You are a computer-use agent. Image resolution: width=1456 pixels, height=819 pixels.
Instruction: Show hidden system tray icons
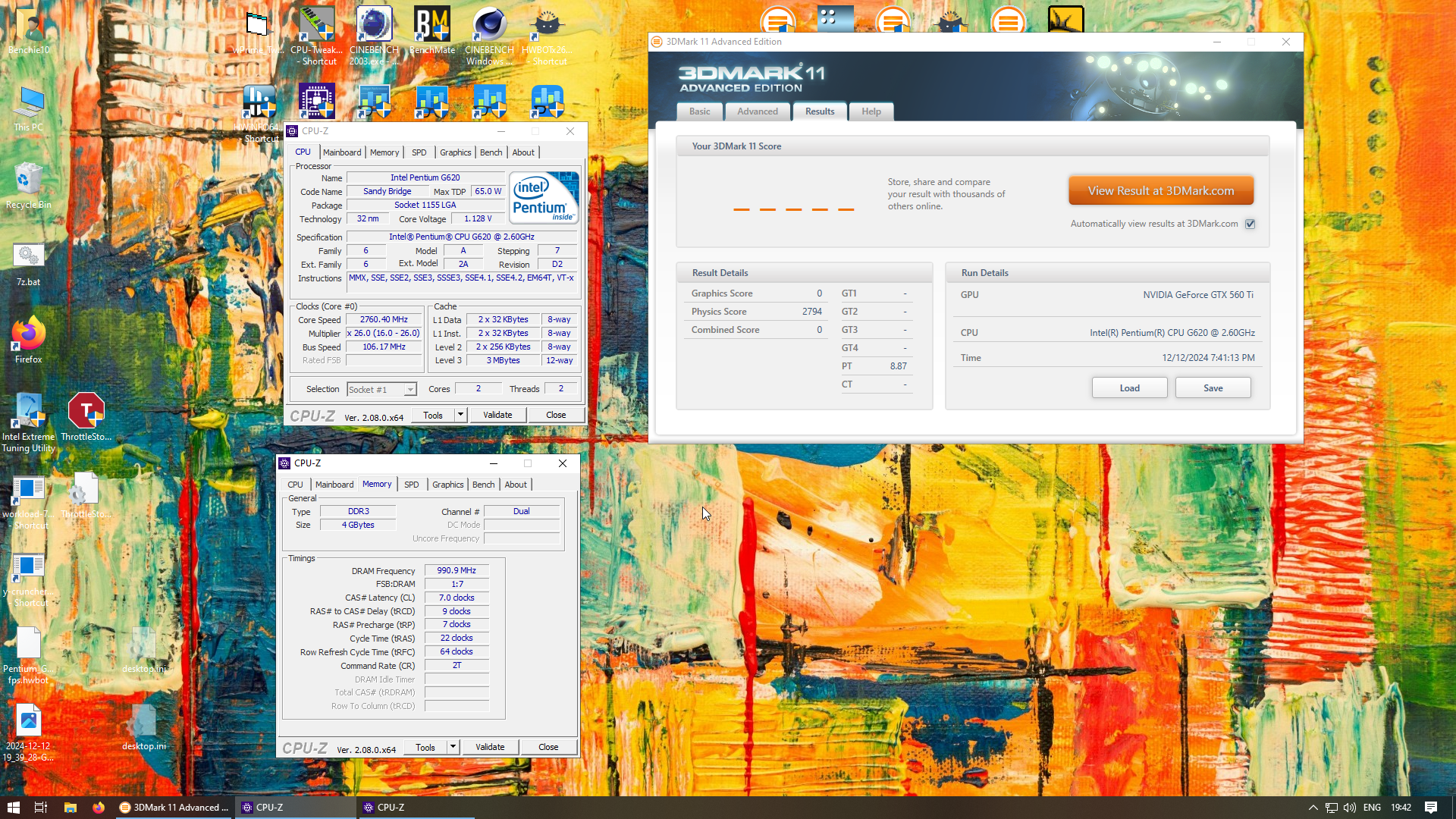(1313, 808)
